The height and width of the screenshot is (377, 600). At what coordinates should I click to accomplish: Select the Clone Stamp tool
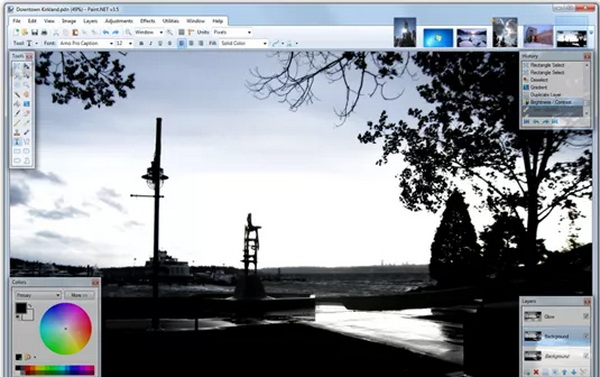[17, 132]
